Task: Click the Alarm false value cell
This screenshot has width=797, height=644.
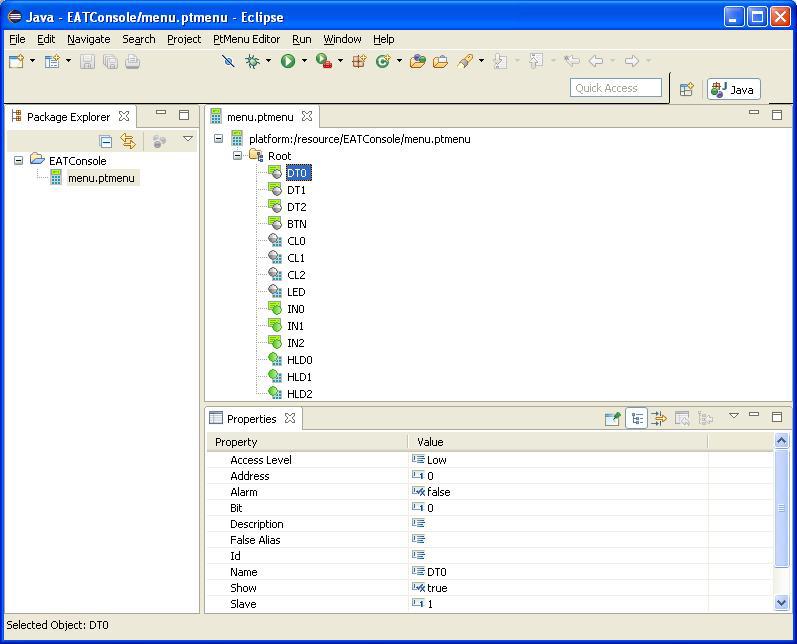Action: pyautogui.click(x=558, y=492)
